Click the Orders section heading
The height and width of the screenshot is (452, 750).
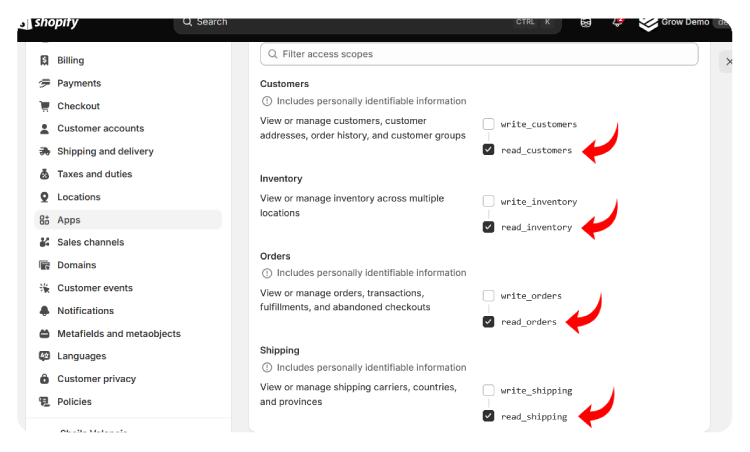click(x=275, y=256)
